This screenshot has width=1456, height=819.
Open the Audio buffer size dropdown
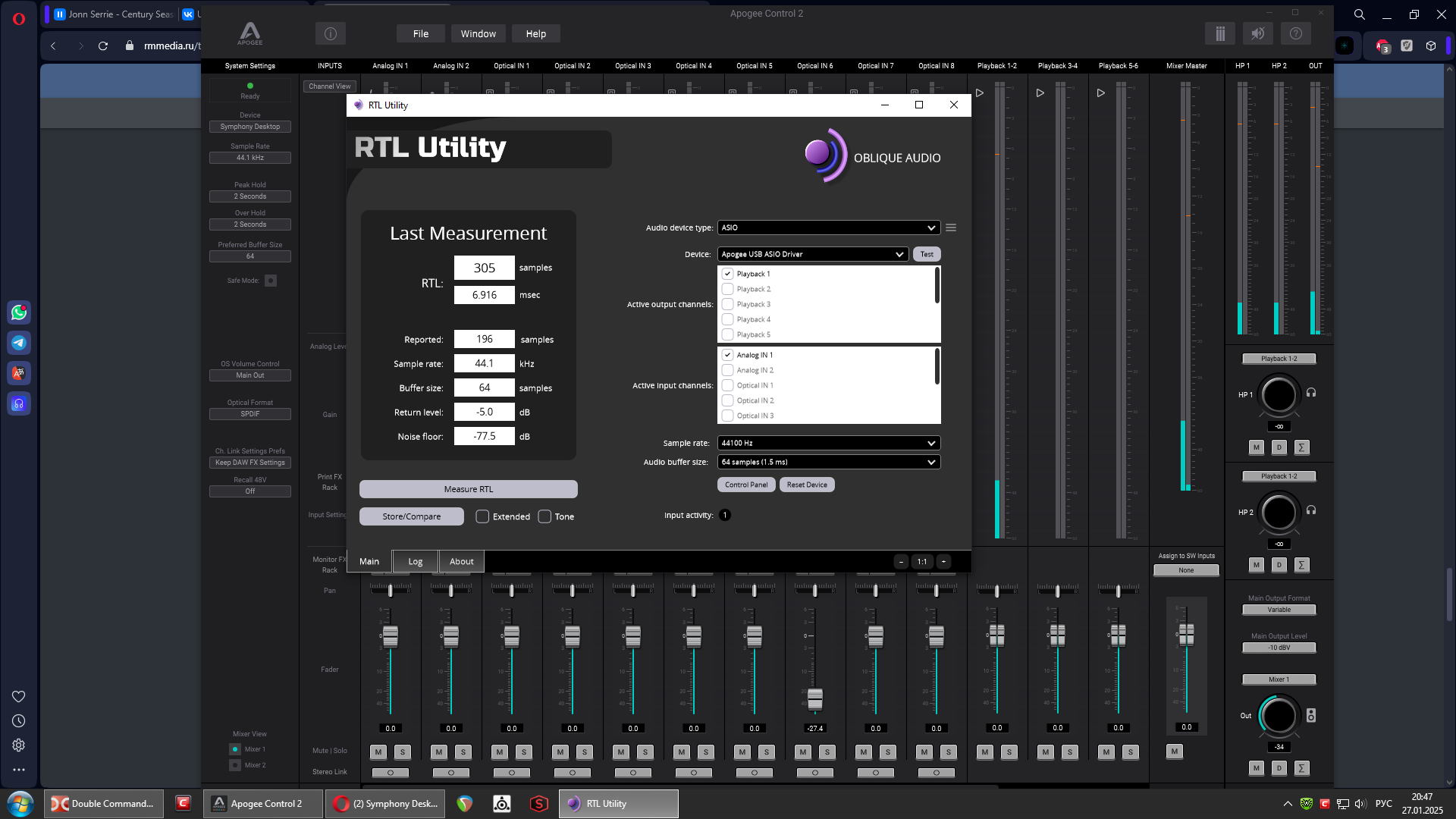(828, 462)
